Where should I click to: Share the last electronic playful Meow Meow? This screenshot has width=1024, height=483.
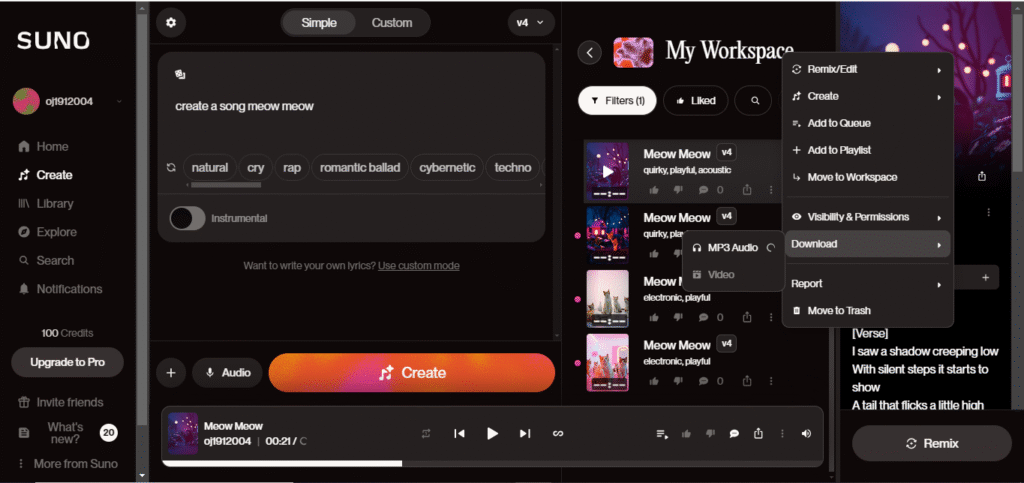tap(746, 381)
